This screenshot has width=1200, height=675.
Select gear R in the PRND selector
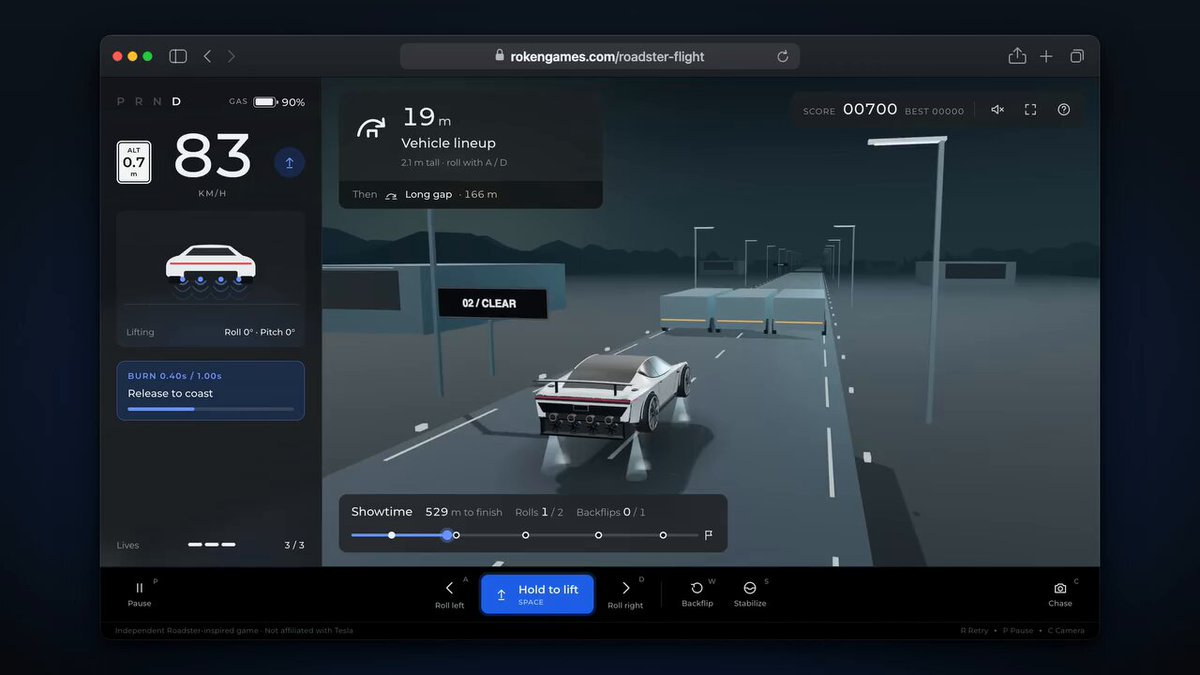click(139, 102)
